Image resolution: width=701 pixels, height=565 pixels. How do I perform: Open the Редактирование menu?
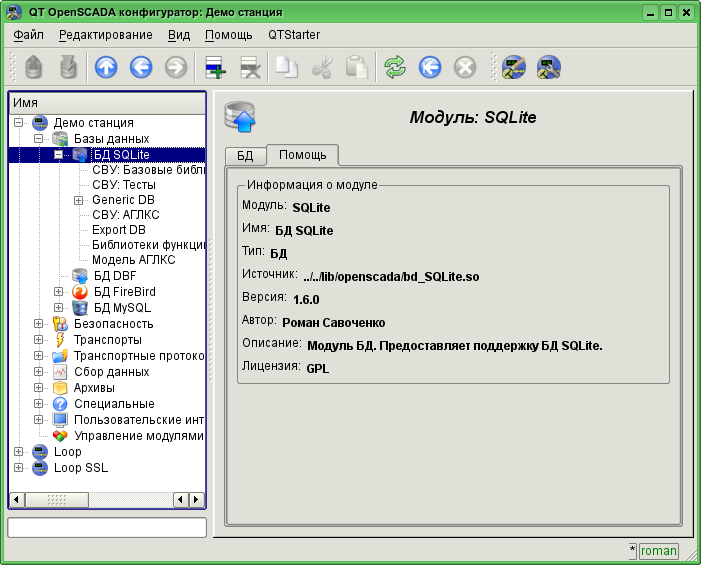pos(106,35)
